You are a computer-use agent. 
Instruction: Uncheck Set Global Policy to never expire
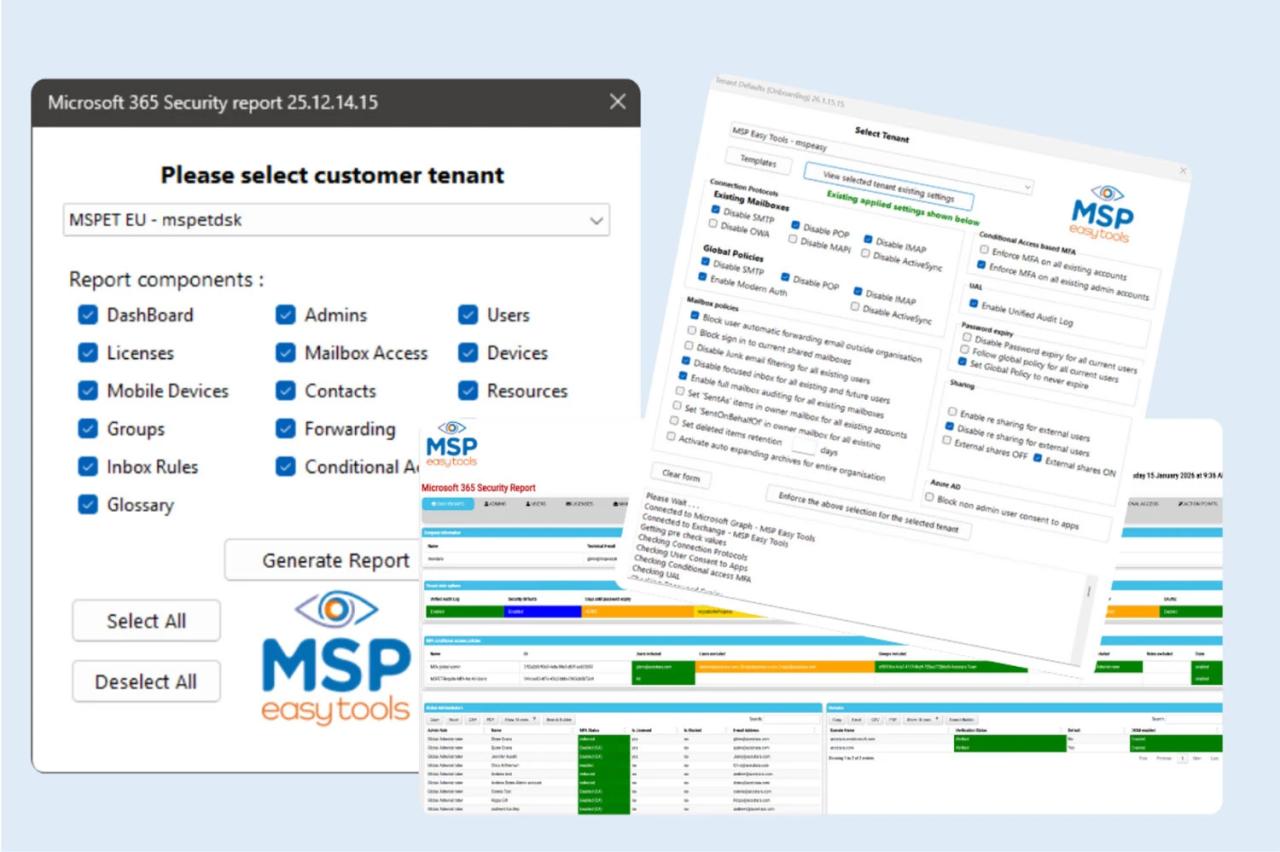[x=962, y=363]
